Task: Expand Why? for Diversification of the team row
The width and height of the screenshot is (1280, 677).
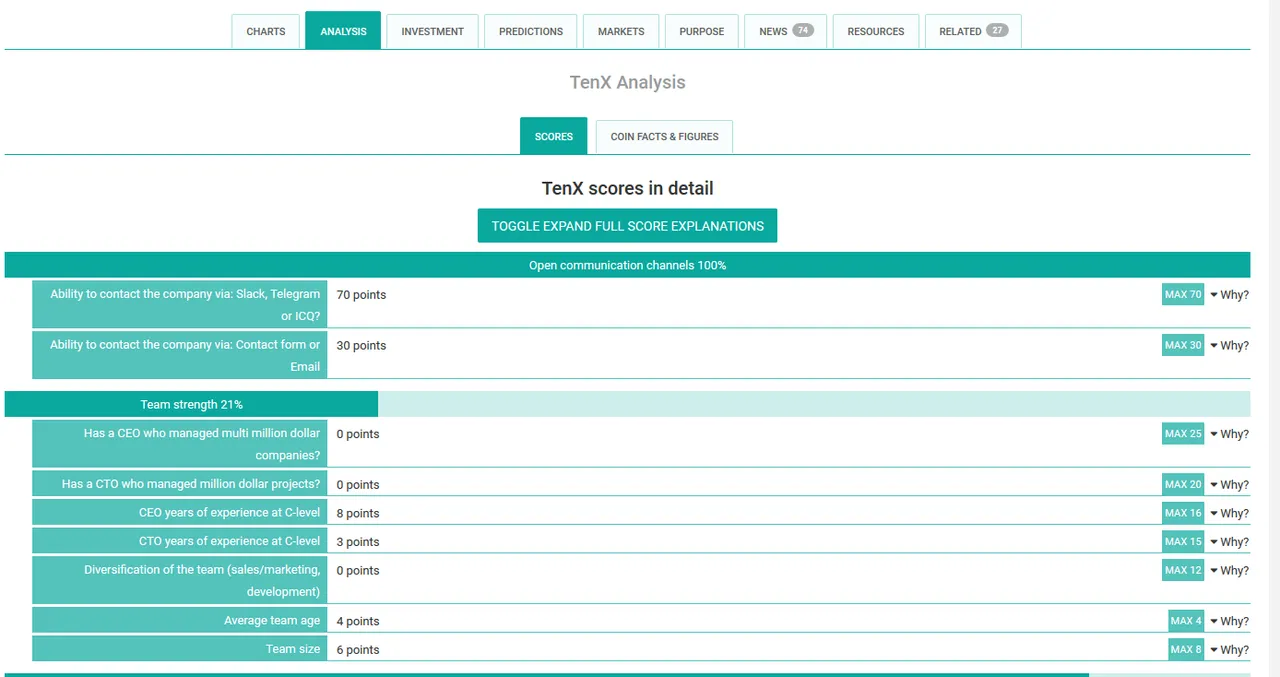Action: (x=1229, y=571)
